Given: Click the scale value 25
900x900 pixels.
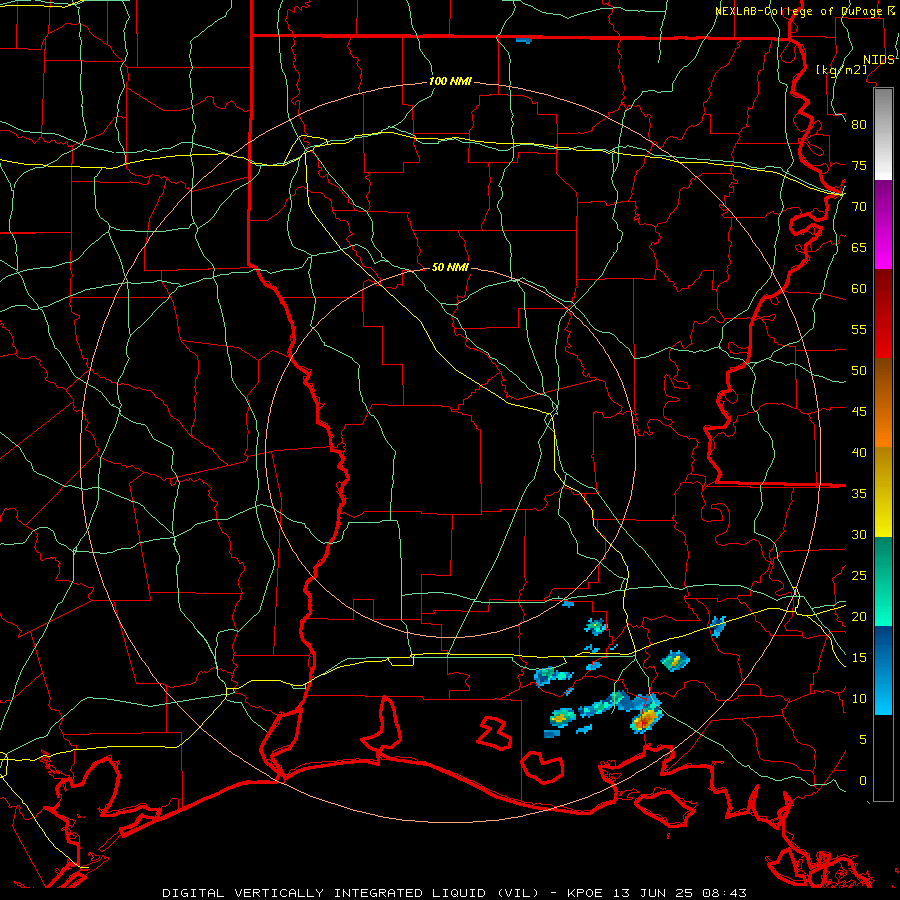Looking at the screenshot, I should pyautogui.click(x=859, y=576).
